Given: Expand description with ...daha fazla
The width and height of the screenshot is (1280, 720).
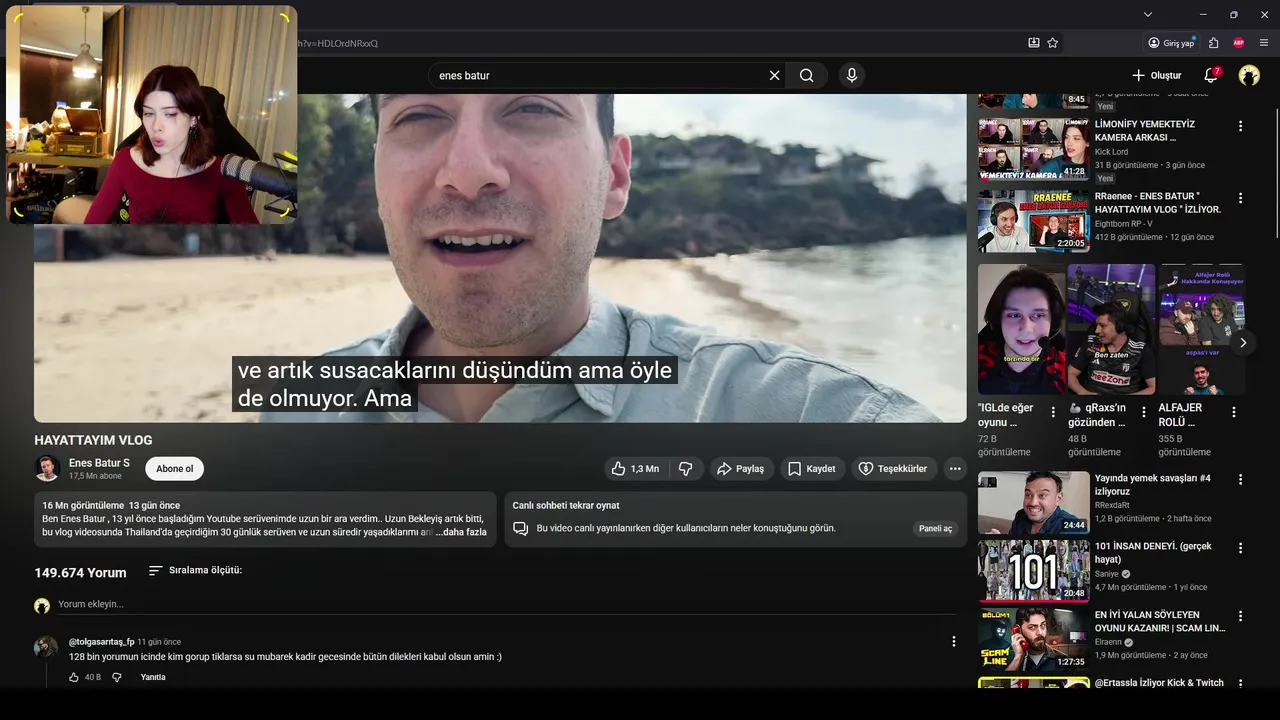Looking at the screenshot, I should [461, 532].
